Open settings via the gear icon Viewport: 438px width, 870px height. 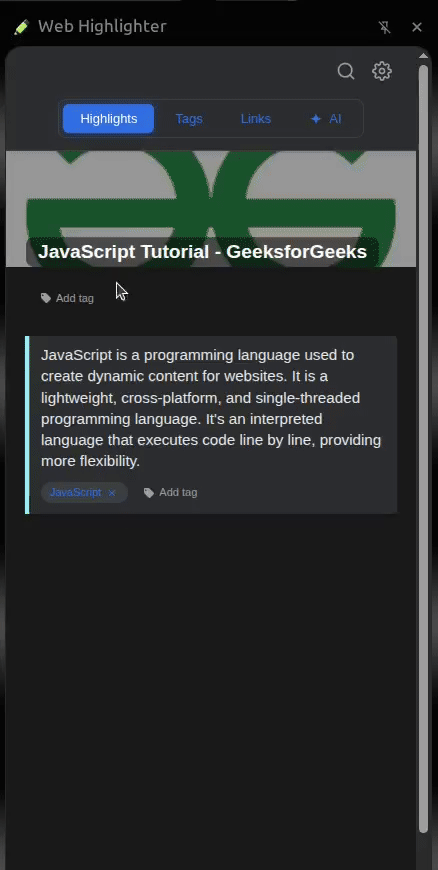pyautogui.click(x=382, y=71)
